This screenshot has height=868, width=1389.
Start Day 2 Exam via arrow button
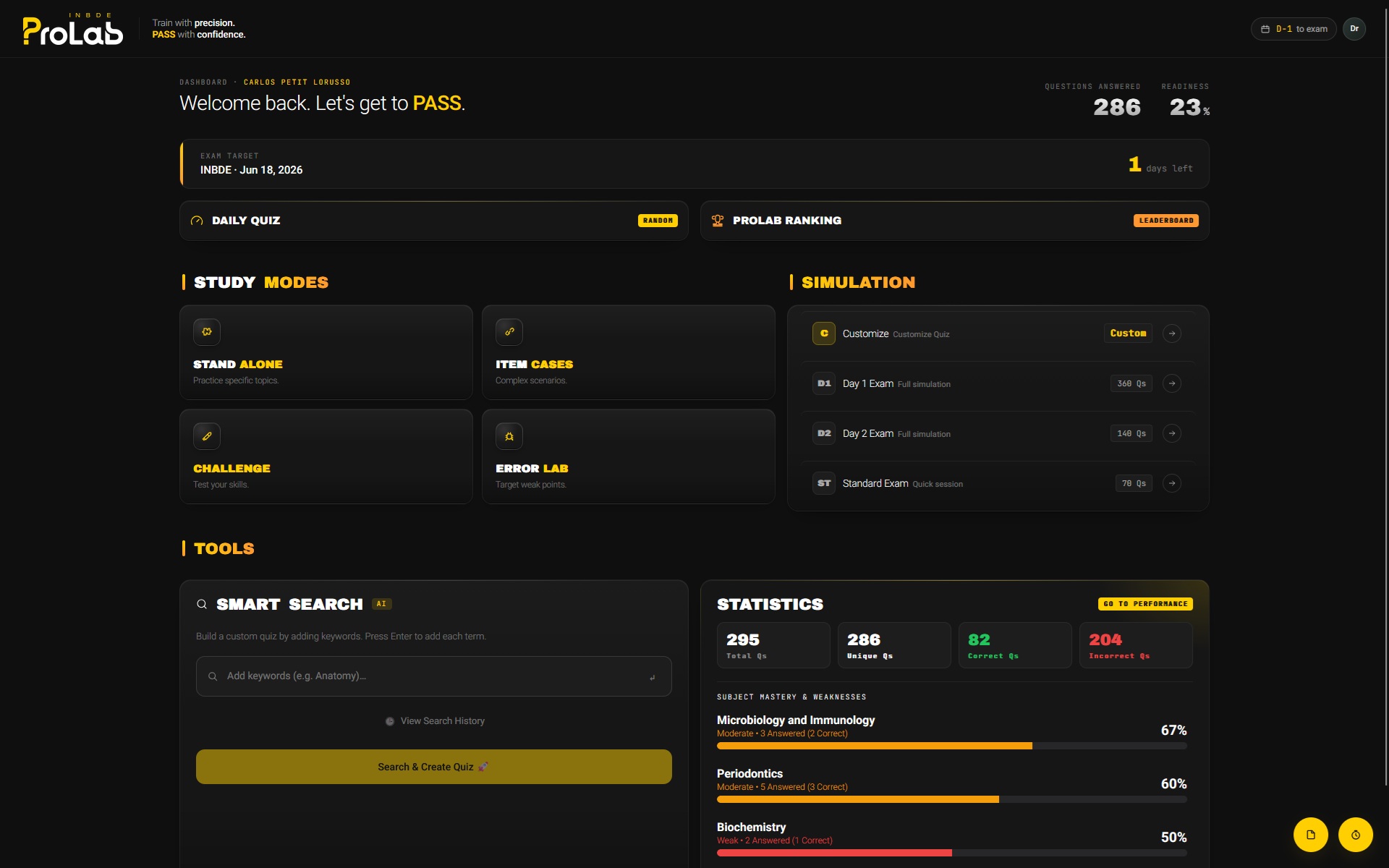pyautogui.click(x=1172, y=433)
